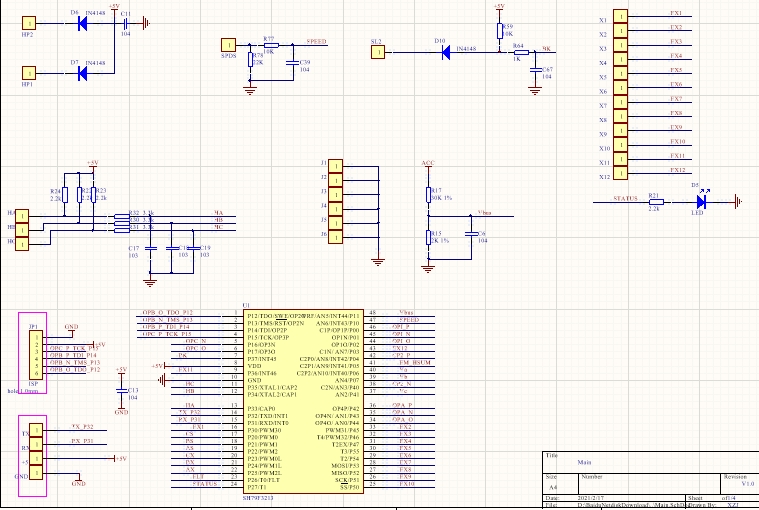Select the C67 capacitor symbol
Image resolution: width=759 pixels, height=510 pixels.
click(535, 70)
